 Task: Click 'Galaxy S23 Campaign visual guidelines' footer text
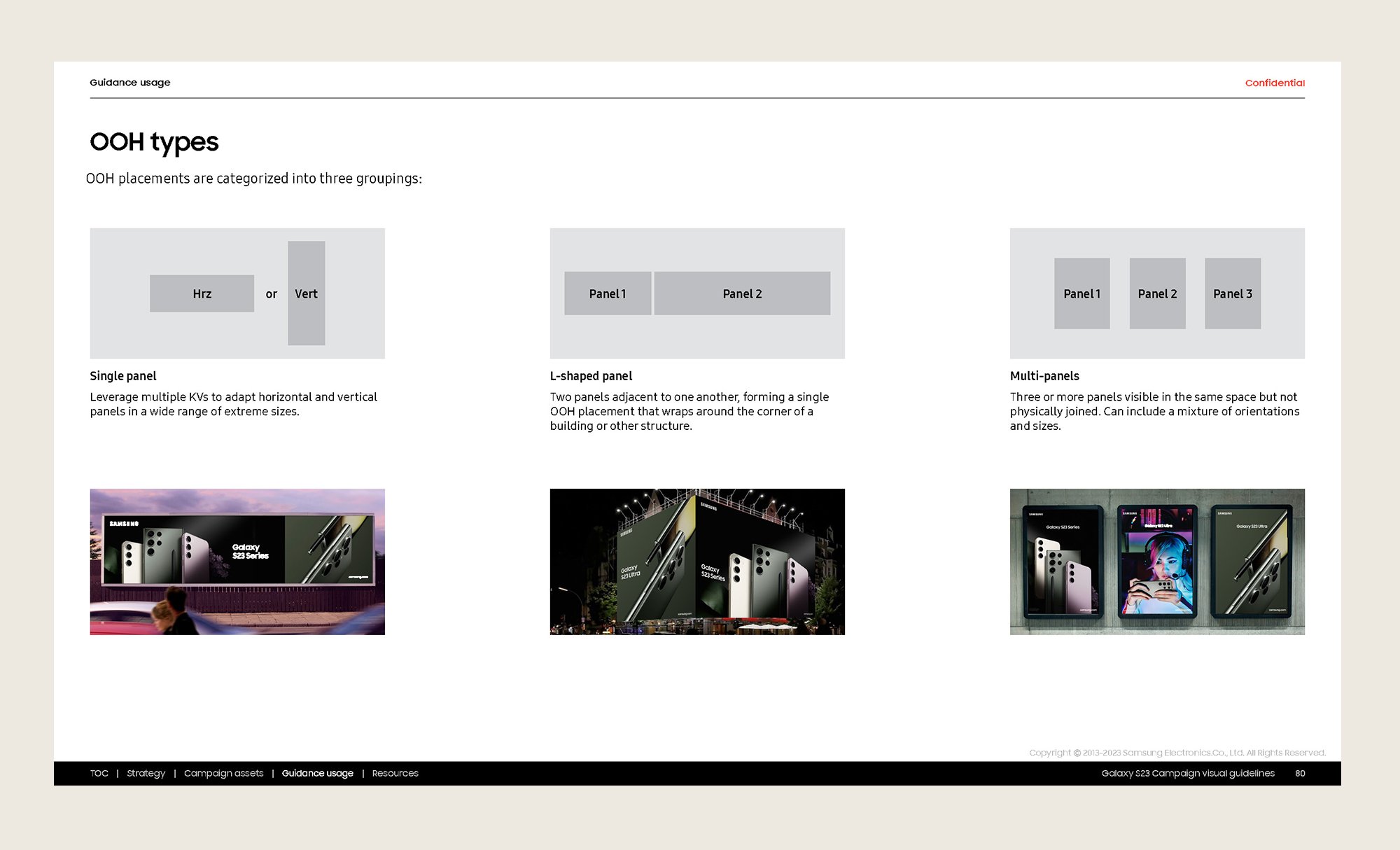pos(1188,773)
